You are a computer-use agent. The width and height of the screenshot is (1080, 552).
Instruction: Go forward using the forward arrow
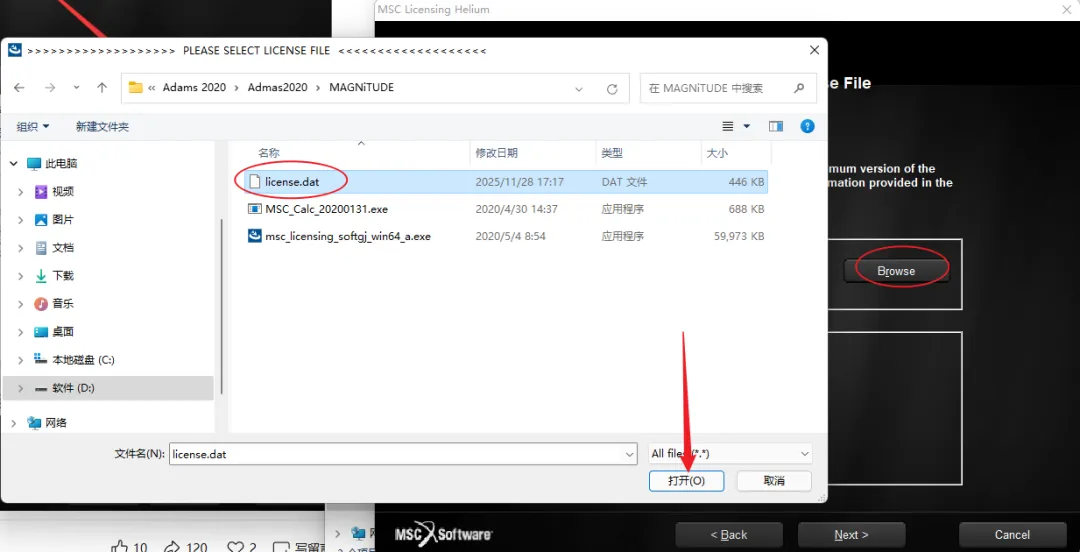pyautogui.click(x=50, y=88)
